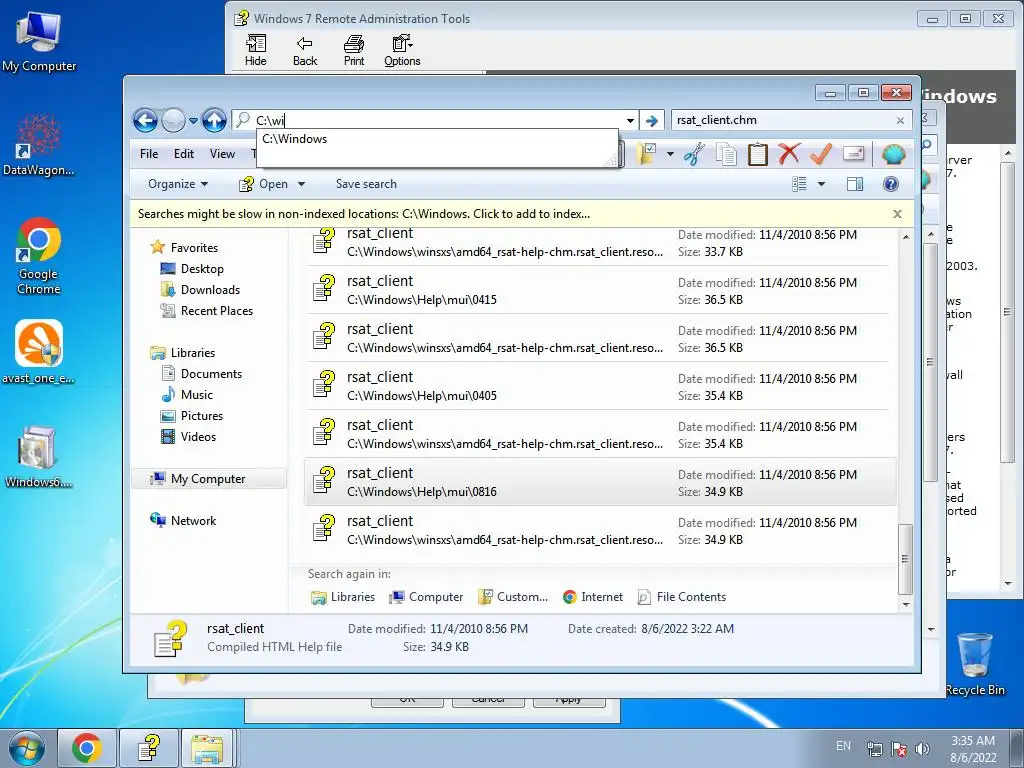Go Back in the Remote Administration Tools help

(304, 51)
